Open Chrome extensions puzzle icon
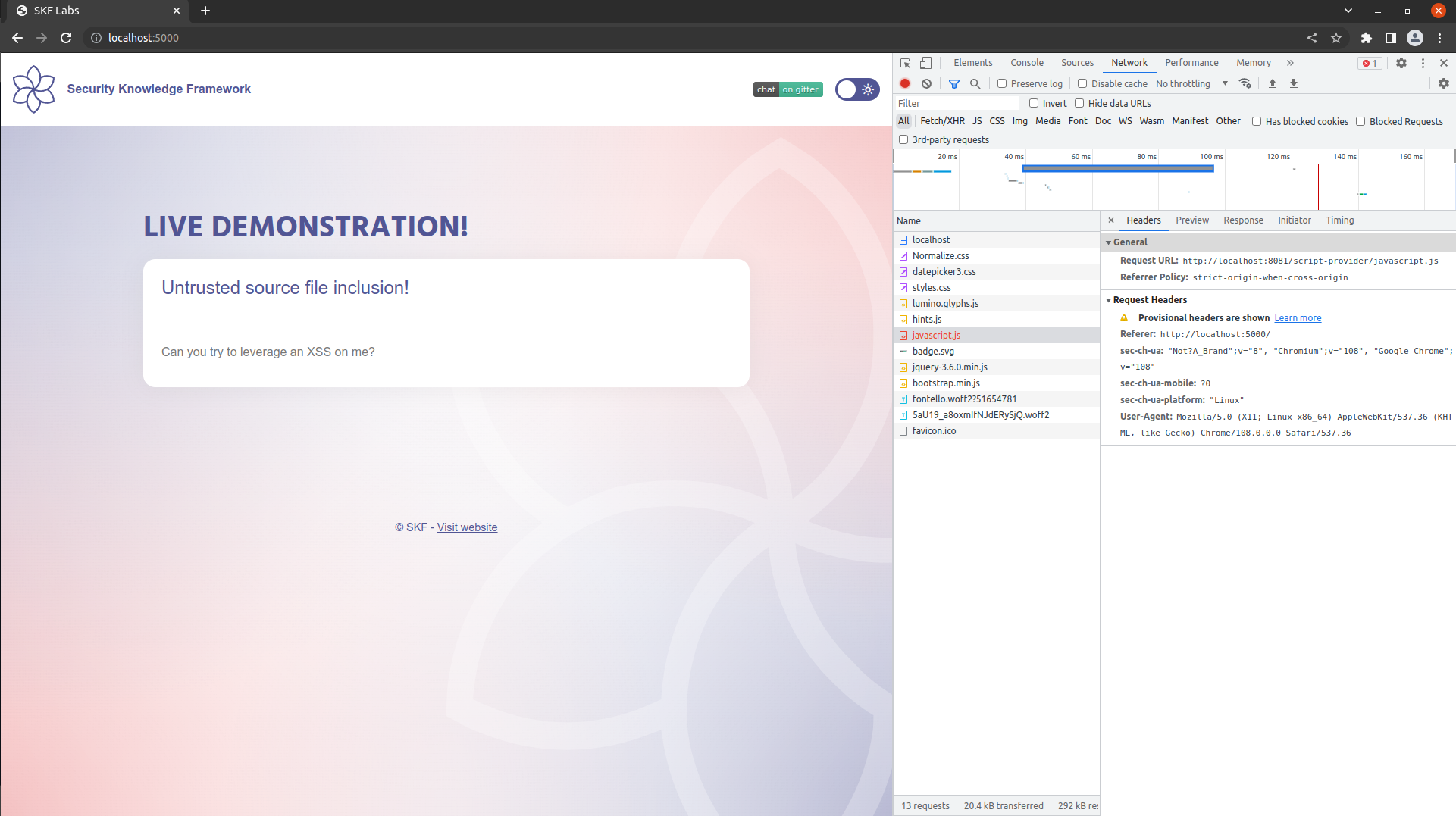The width and height of the screenshot is (1456, 816). [1367, 38]
